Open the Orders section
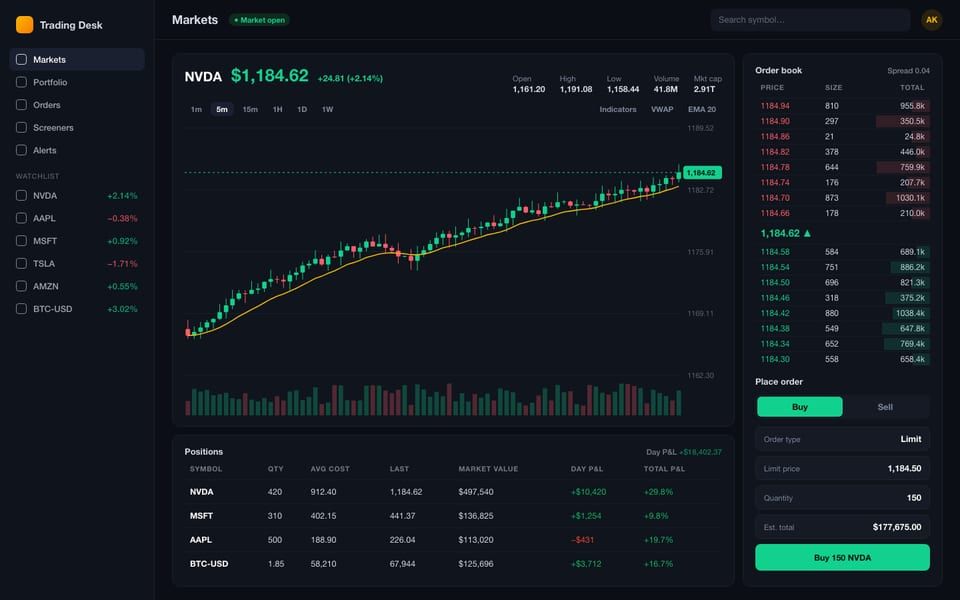This screenshot has height=600, width=960. tap(77, 105)
